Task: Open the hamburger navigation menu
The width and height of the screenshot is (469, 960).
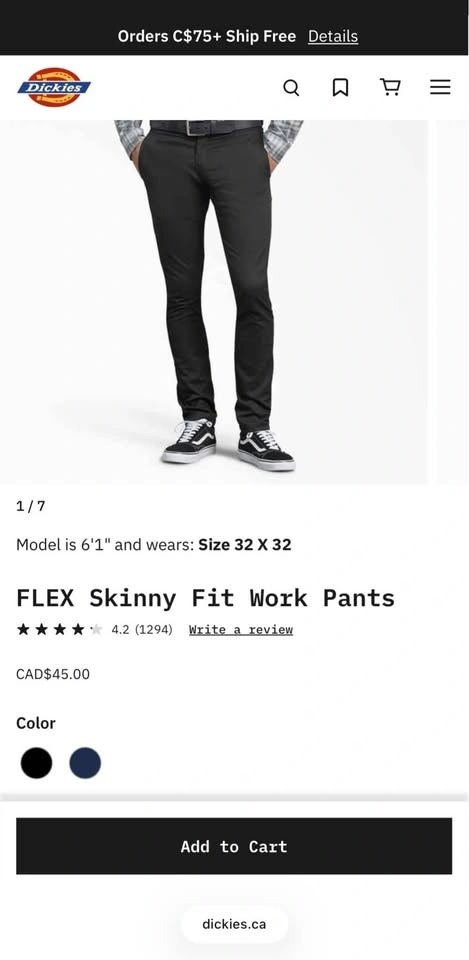Action: 440,88
